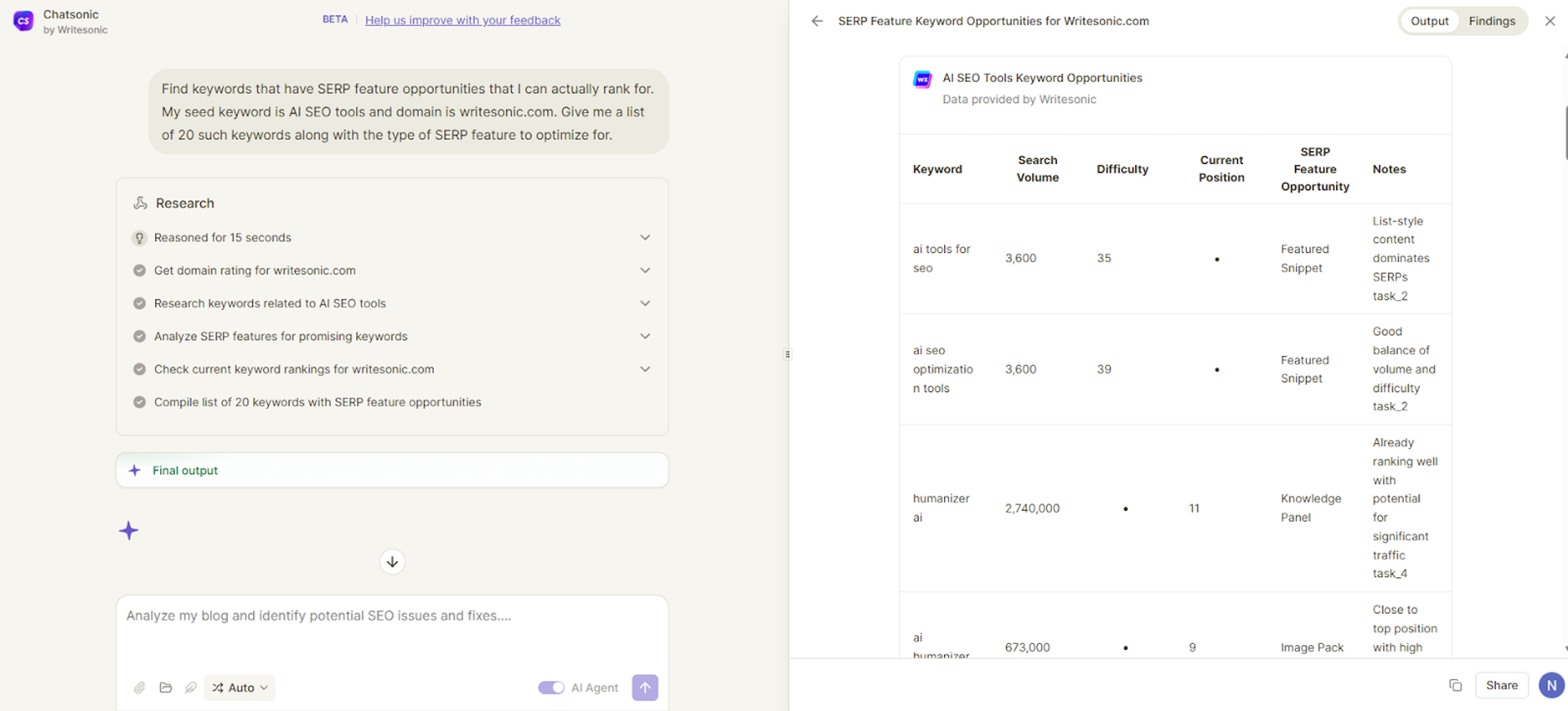The width and height of the screenshot is (1568, 711).
Task: Open the Final output card
Action: tap(392, 470)
